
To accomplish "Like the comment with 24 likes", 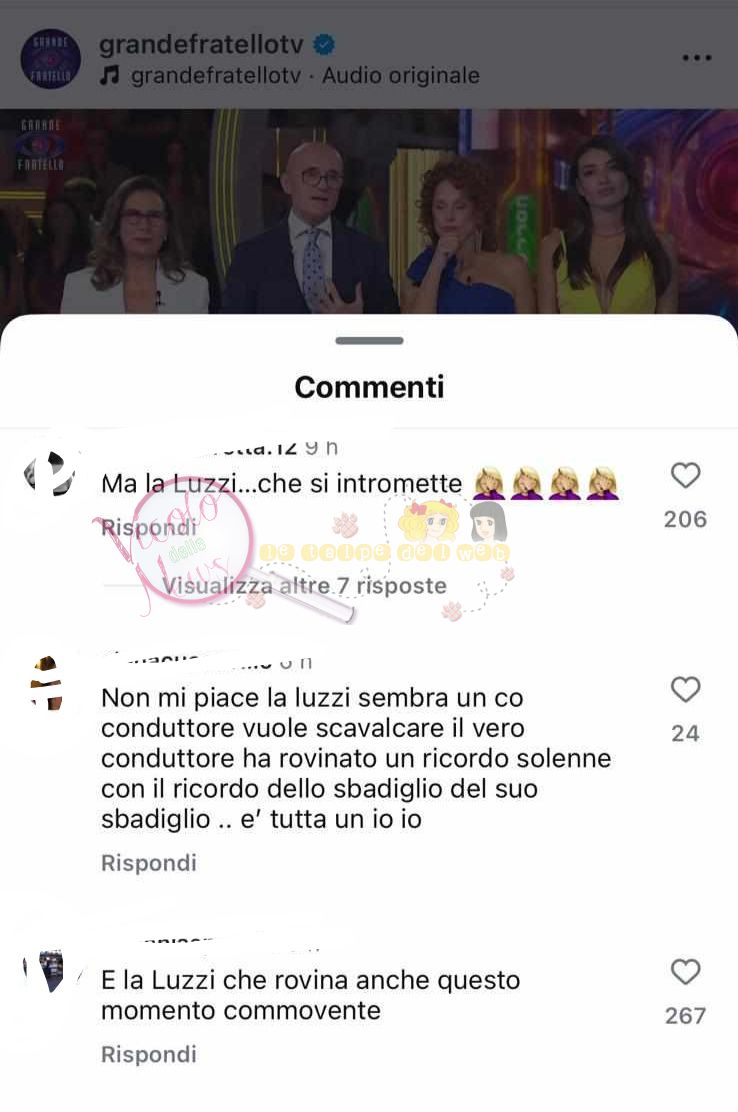I will pyautogui.click(x=685, y=690).
